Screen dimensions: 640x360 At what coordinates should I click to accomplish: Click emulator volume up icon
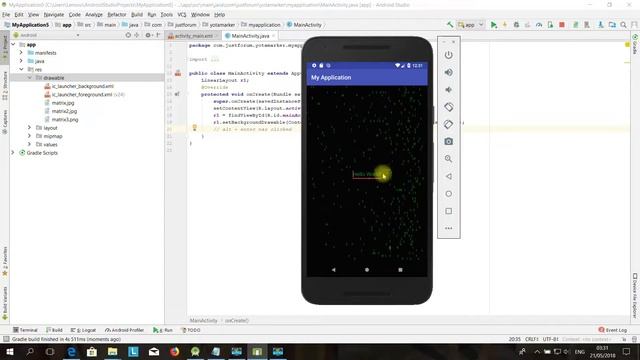click(x=449, y=72)
